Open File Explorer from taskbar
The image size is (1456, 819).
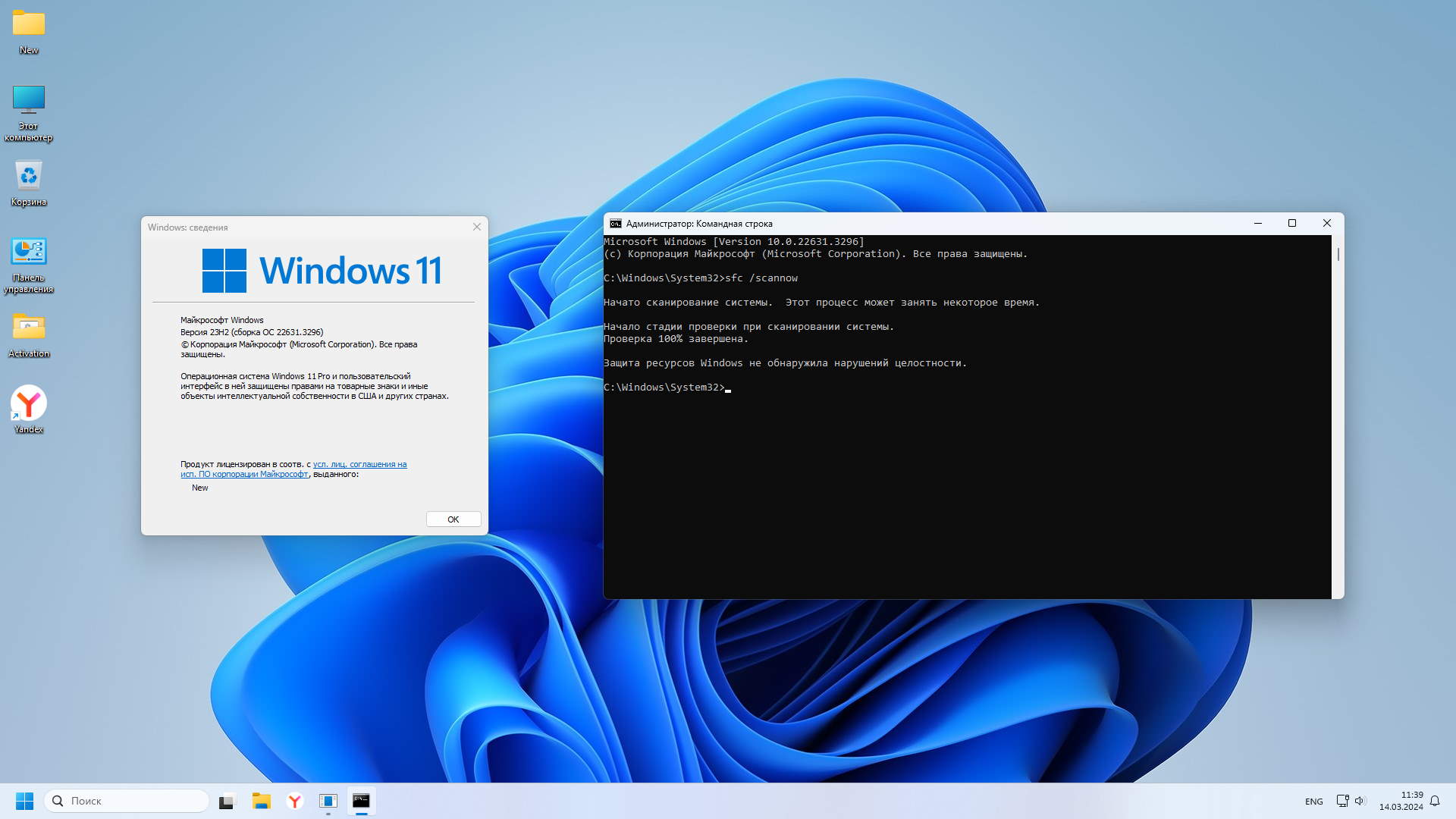(x=262, y=801)
